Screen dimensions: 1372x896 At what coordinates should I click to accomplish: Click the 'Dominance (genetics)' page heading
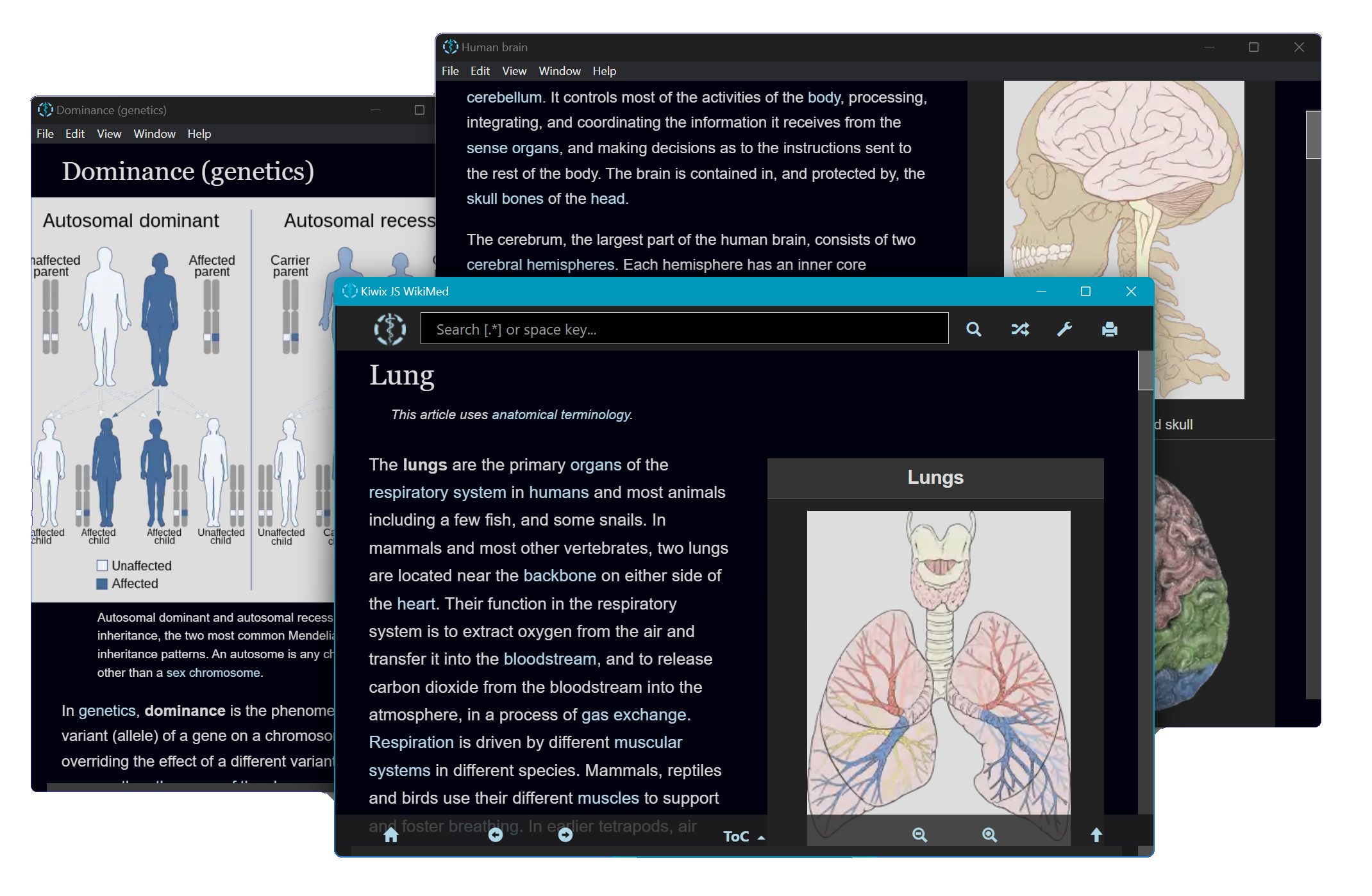click(x=188, y=172)
